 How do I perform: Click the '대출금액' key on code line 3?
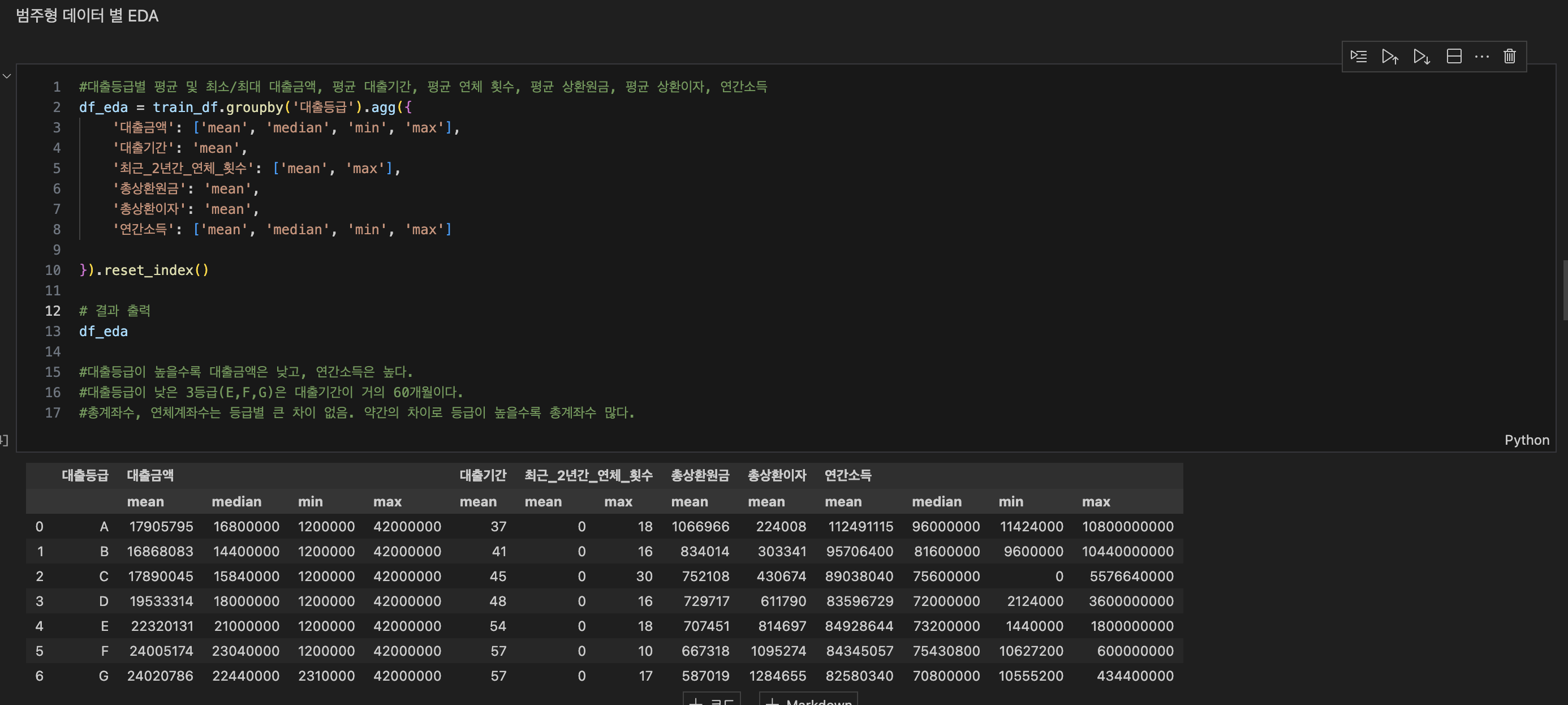click(143, 127)
